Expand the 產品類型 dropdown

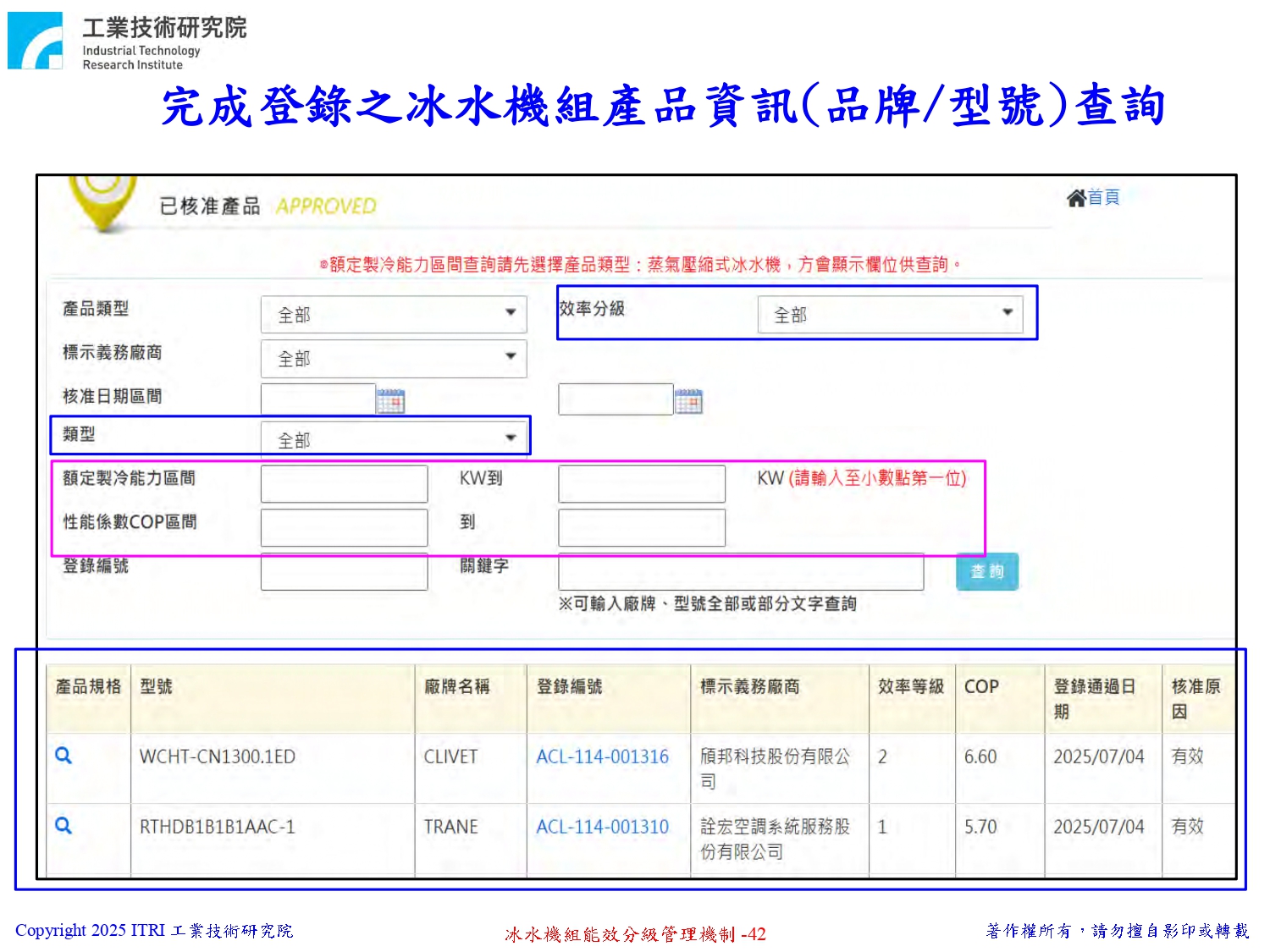(x=394, y=314)
